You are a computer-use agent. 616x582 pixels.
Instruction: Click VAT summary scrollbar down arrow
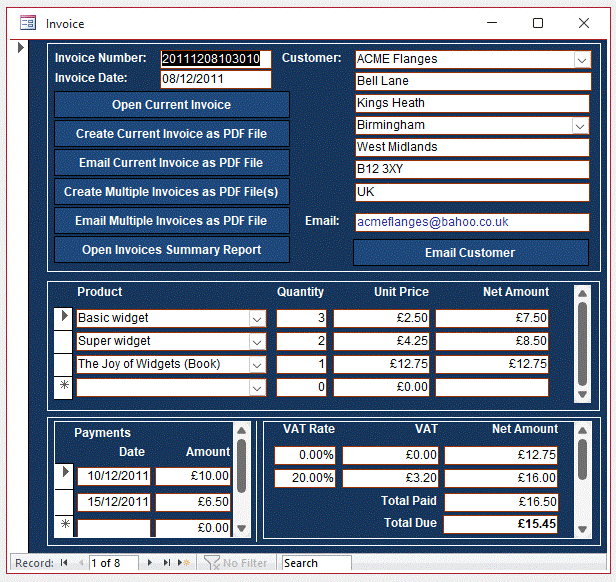click(x=582, y=529)
